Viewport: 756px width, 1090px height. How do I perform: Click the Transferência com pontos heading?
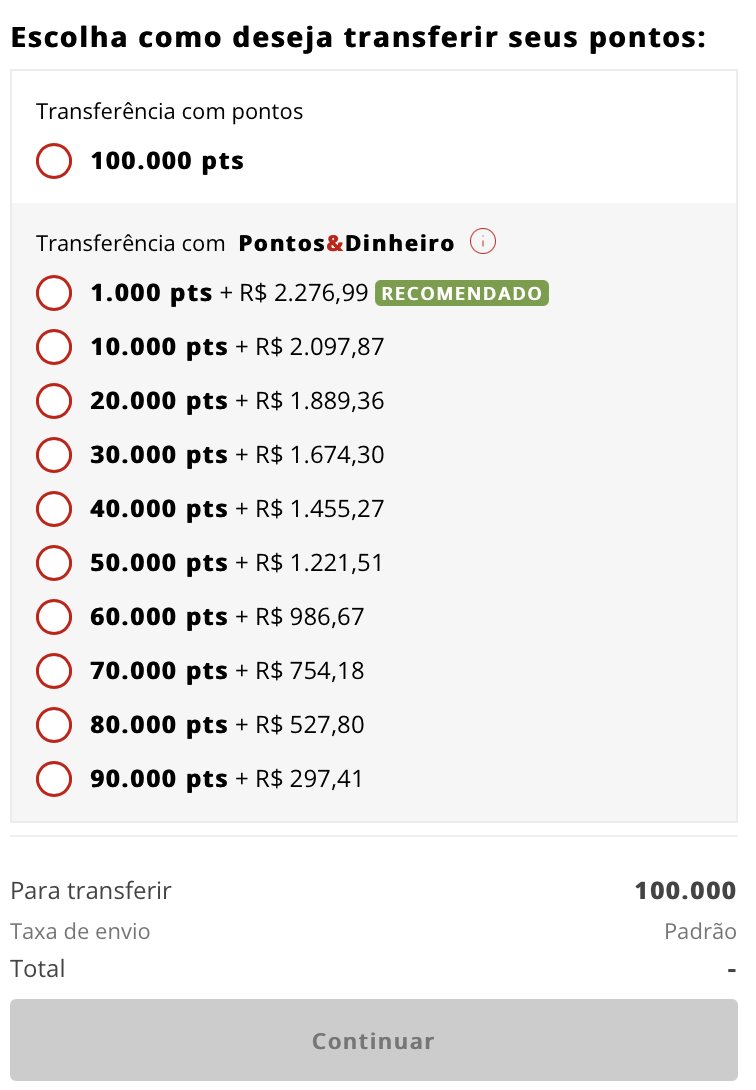pos(169,111)
